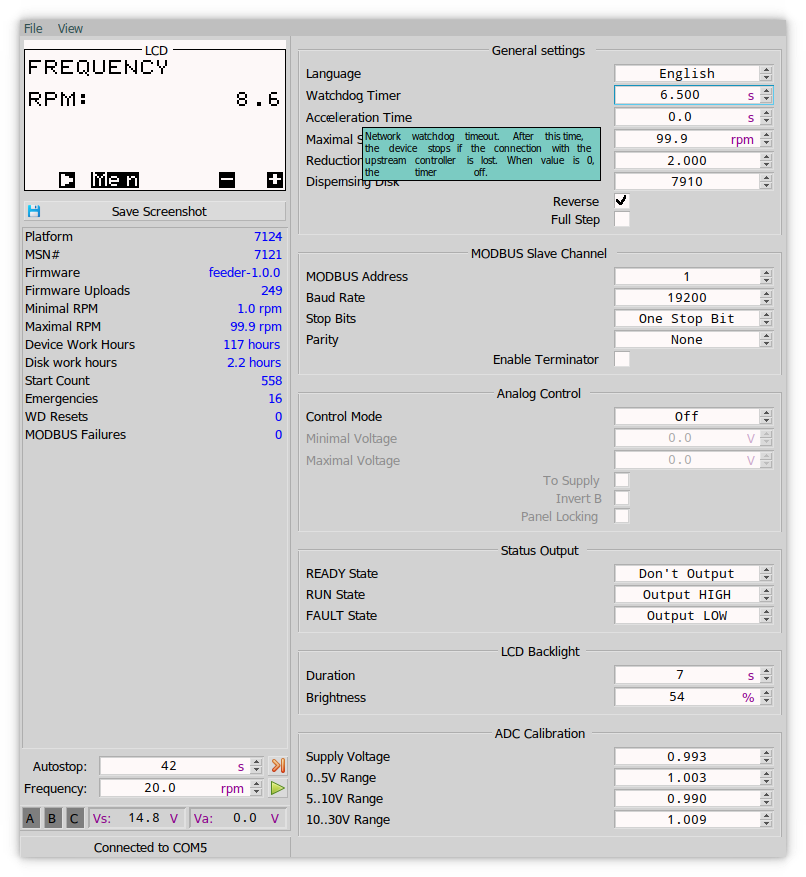Open the View menu
The height and width of the screenshot is (877, 806).
(70, 28)
